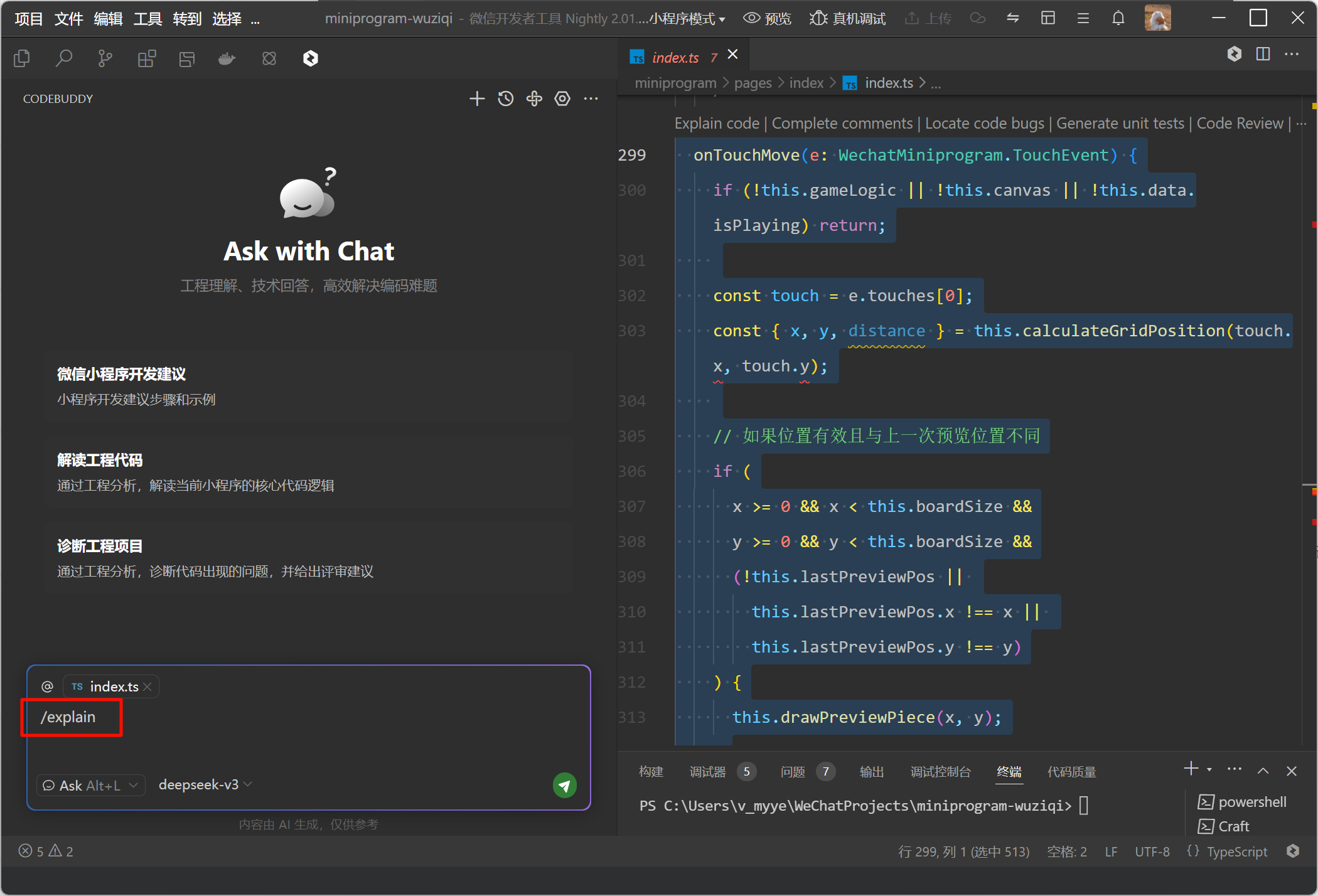The height and width of the screenshot is (896, 1318).
Task: Start a new chat with plus icon
Action: pyautogui.click(x=476, y=99)
